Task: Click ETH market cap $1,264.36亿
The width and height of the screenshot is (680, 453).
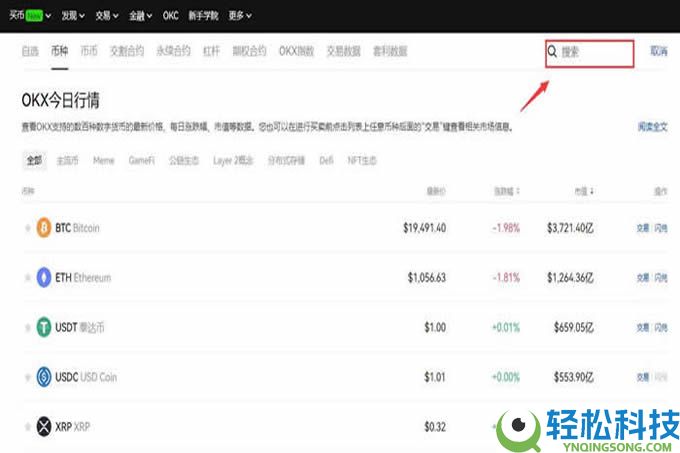Action: point(570,277)
